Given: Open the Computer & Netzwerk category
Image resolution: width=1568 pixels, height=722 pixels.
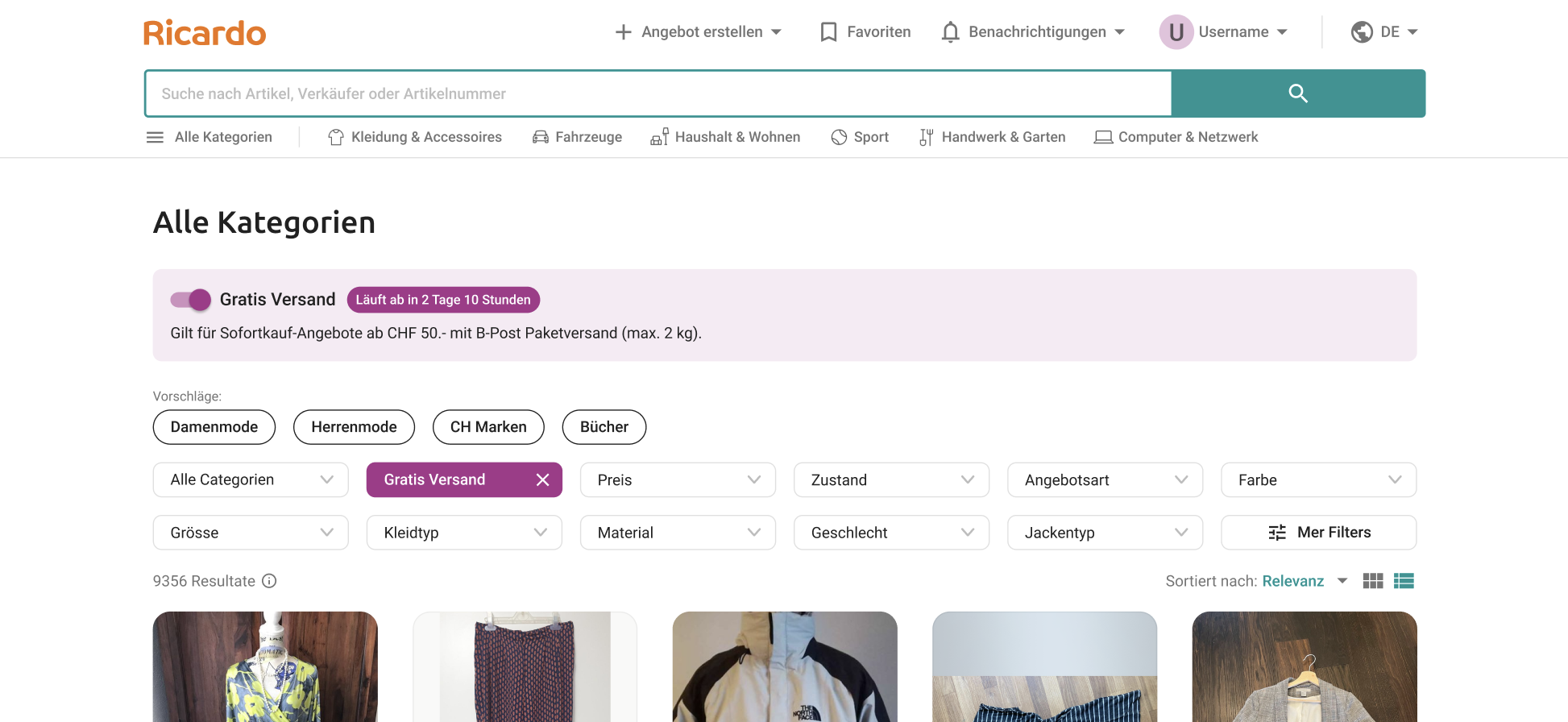Looking at the screenshot, I should [x=1176, y=137].
